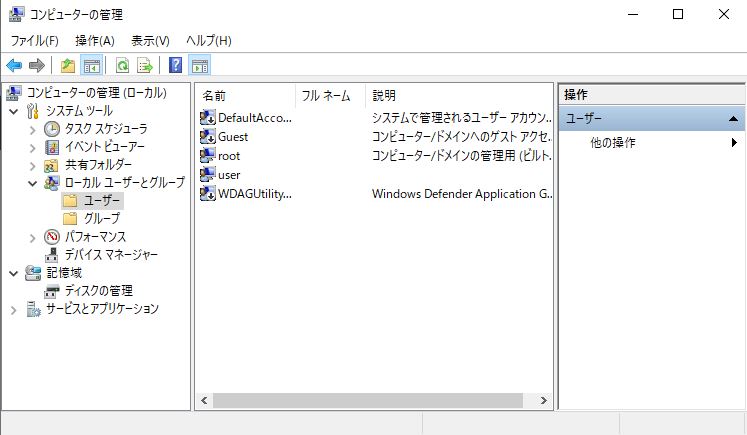Open the ファイル(F) menu
This screenshot has height=435, width=747.
click(x=34, y=40)
